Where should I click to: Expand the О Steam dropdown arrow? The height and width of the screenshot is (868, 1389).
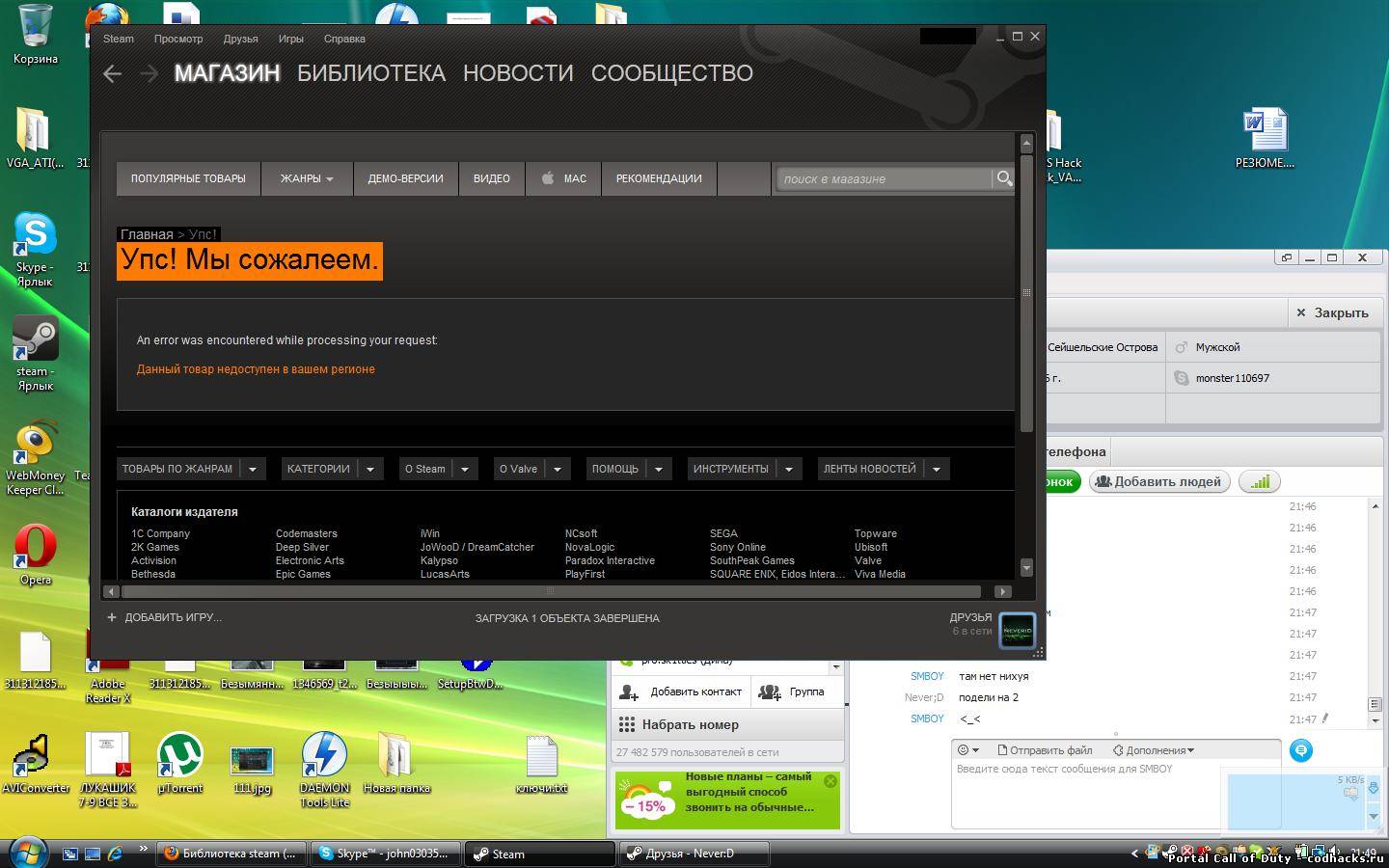465,469
